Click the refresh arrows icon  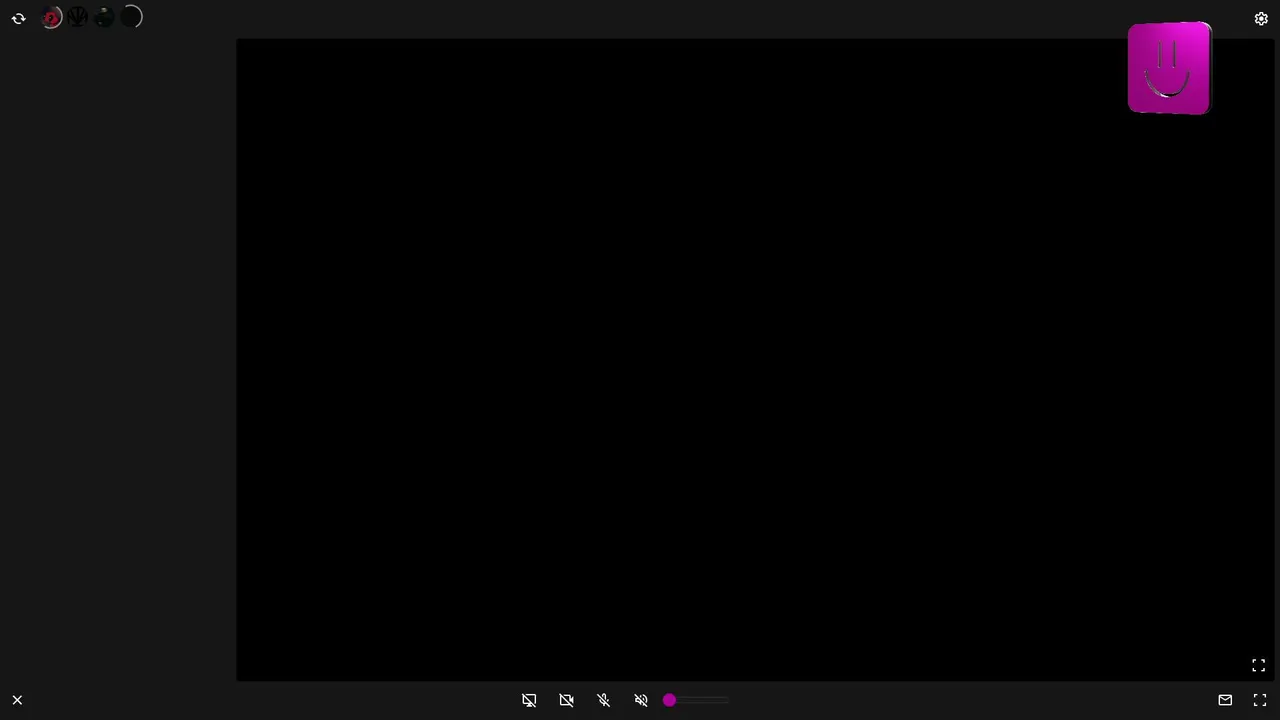[x=18, y=18]
